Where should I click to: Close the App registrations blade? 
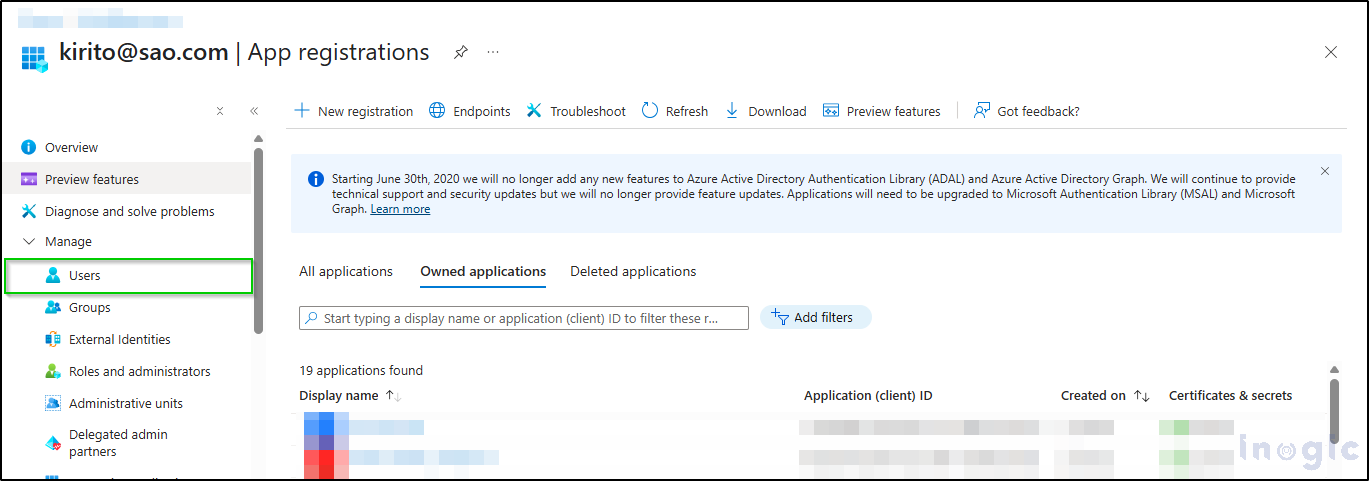pyautogui.click(x=1331, y=53)
